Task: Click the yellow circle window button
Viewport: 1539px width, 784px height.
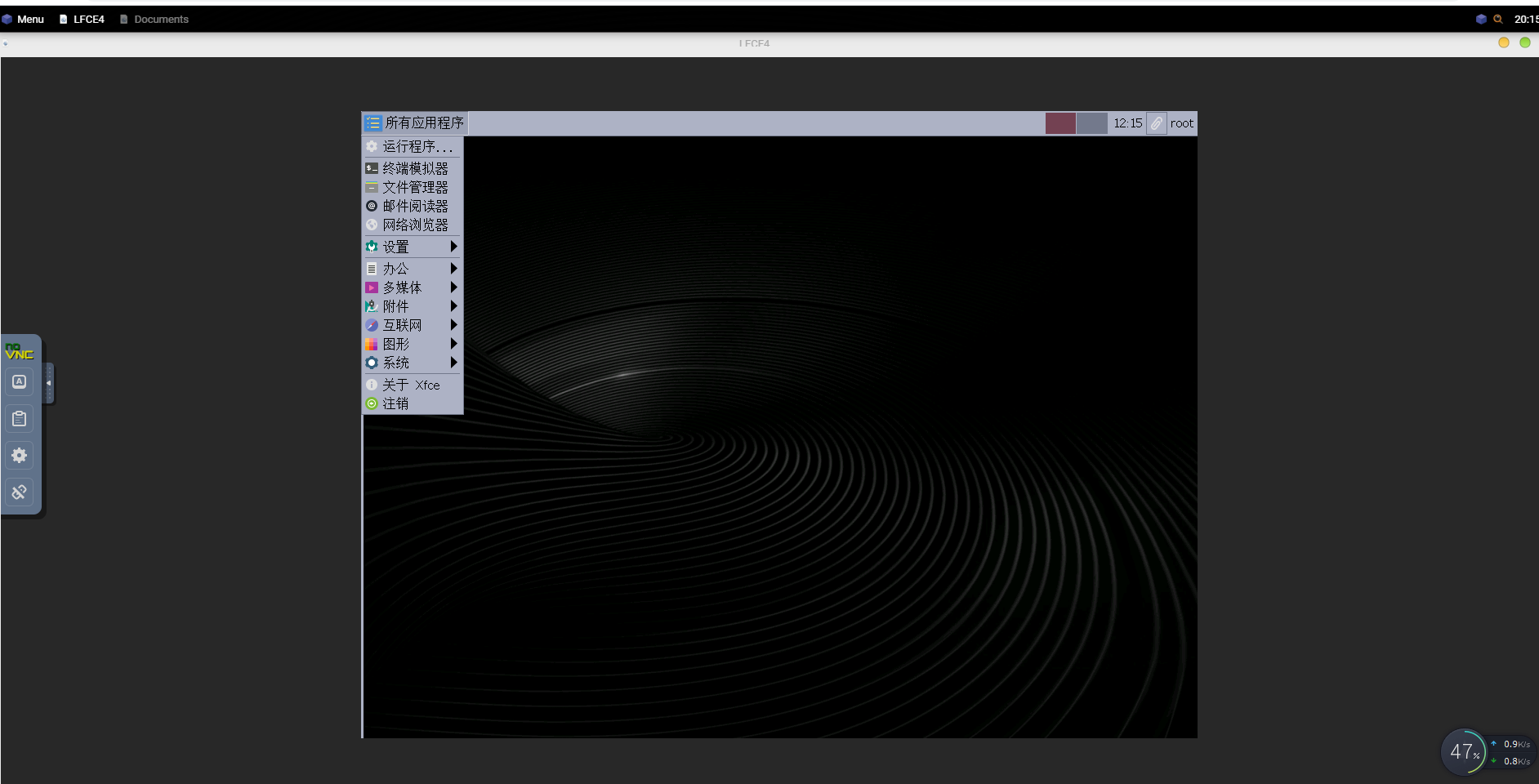Action: point(1504,42)
